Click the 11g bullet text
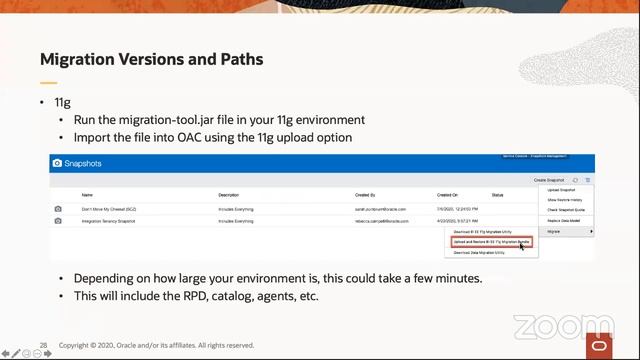 (x=62, y=102)
